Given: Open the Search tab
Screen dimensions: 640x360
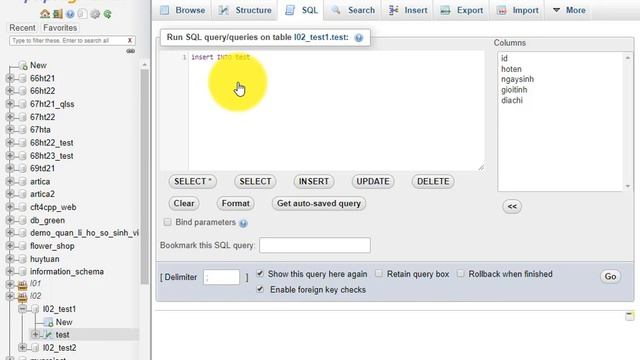Looking at the screenshot, I should [353, 10].
